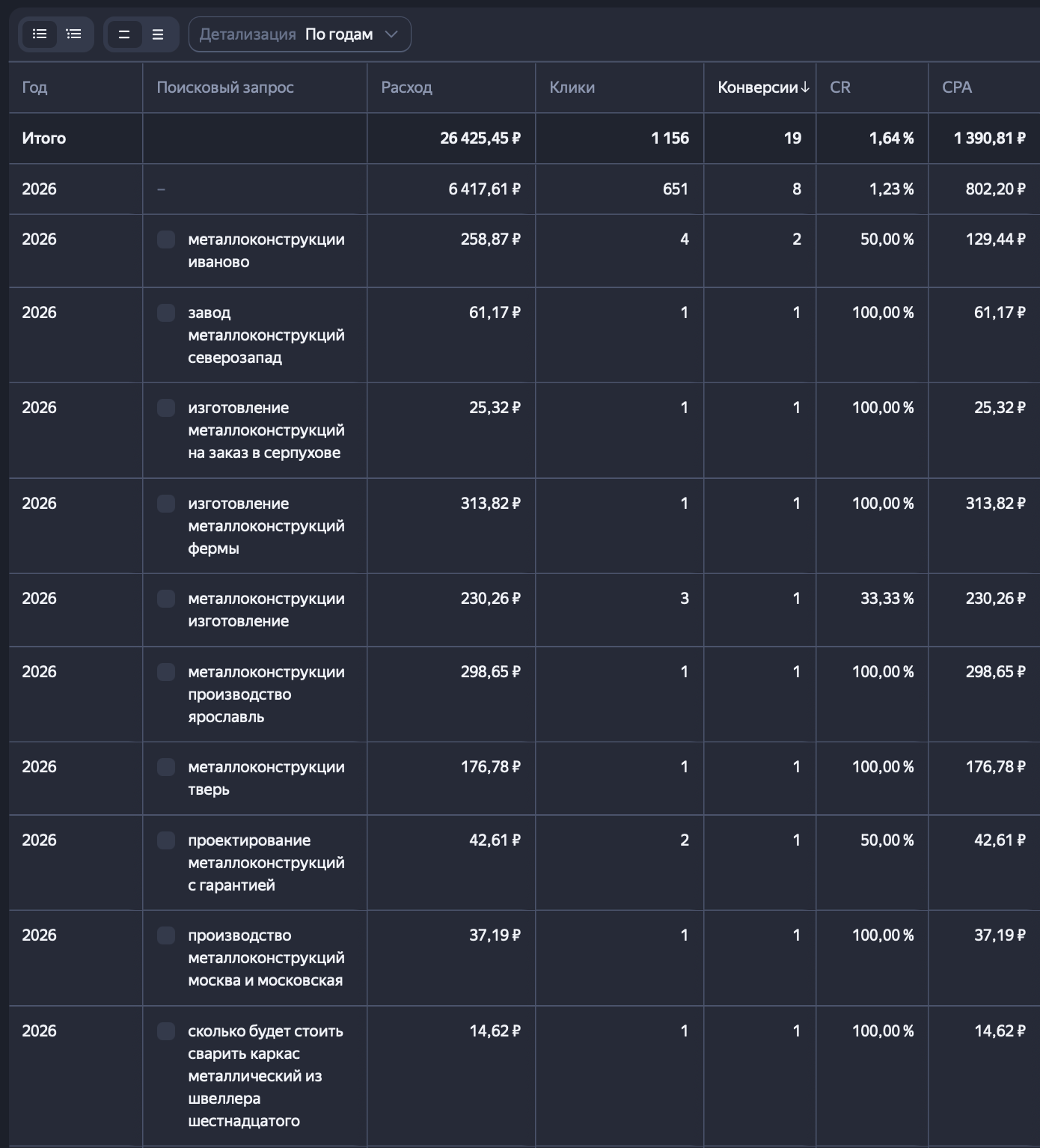Check the проектирование металлоконструкций с гарантией checkbox

tap(166, 840)
